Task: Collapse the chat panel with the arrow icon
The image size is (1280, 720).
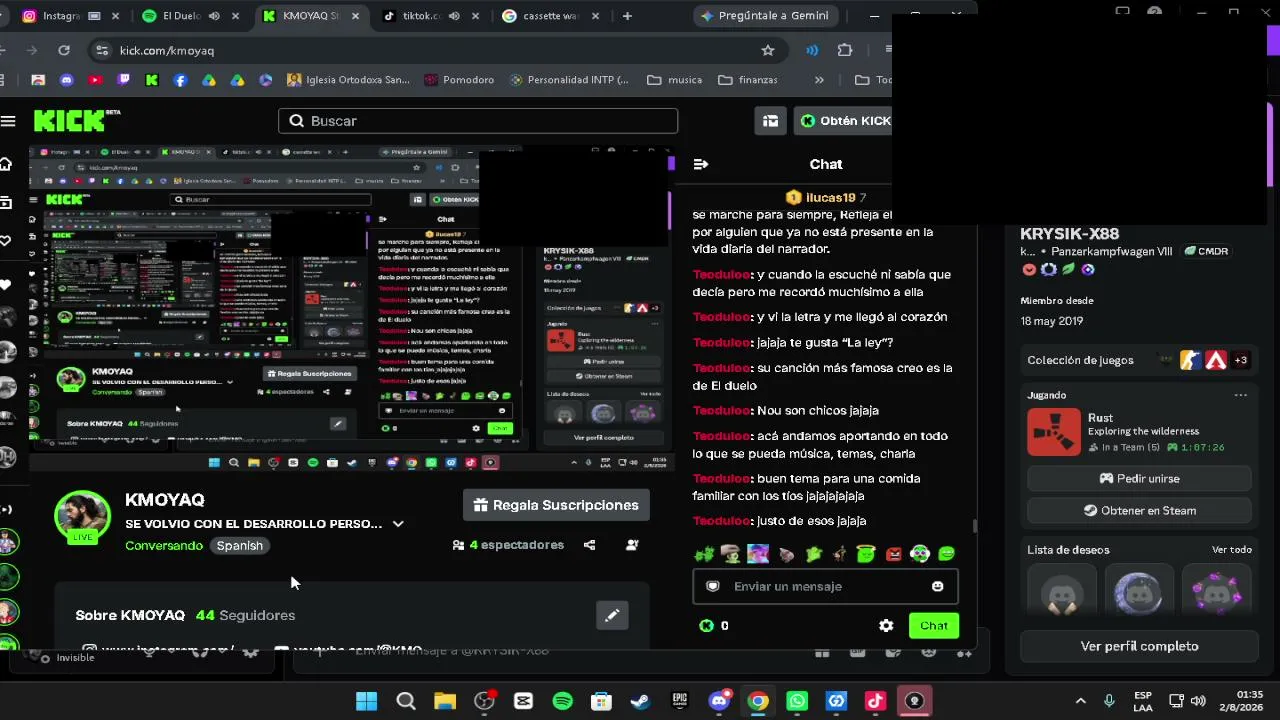Action: tap(701, 164)
